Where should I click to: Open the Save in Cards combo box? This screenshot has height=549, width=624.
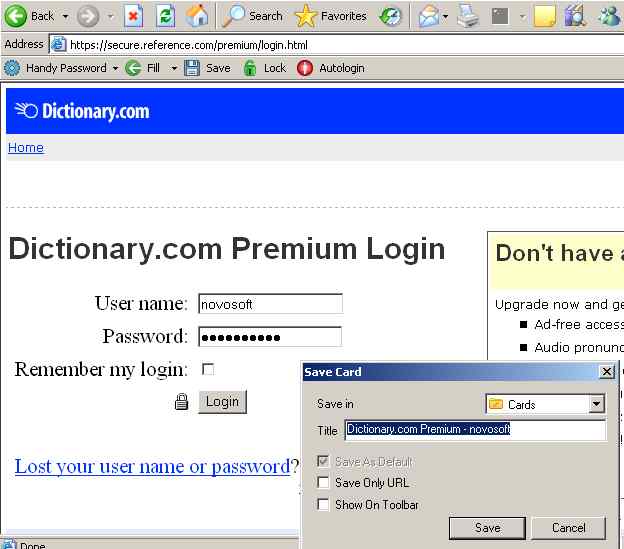(x=545, y=405)
